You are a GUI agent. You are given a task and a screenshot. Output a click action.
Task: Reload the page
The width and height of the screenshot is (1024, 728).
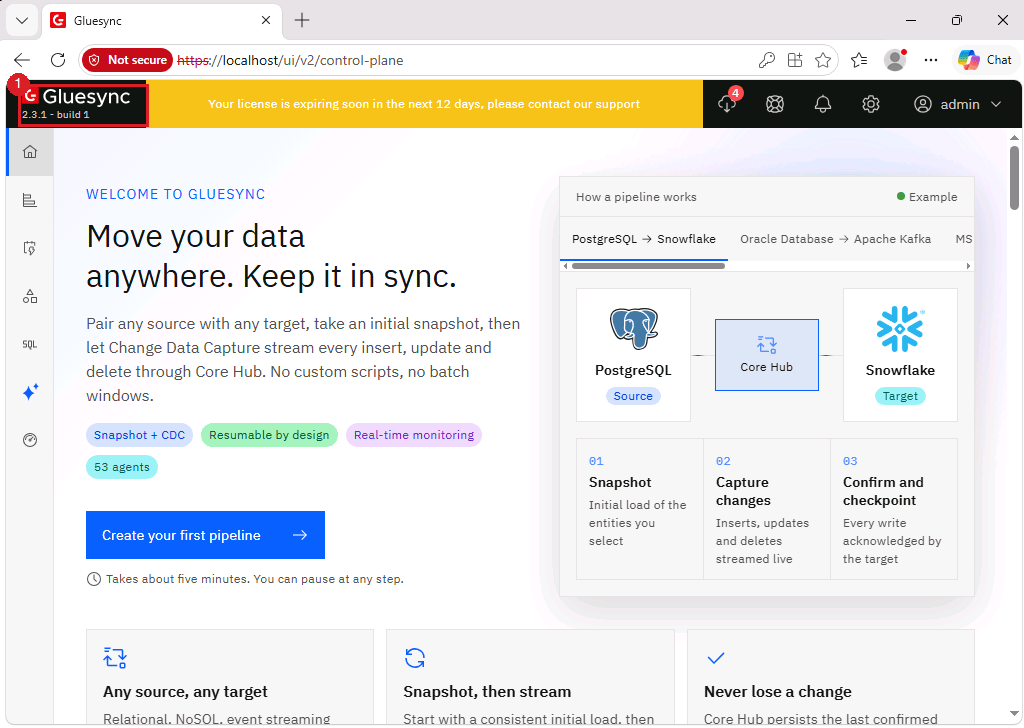coord(58,60)
